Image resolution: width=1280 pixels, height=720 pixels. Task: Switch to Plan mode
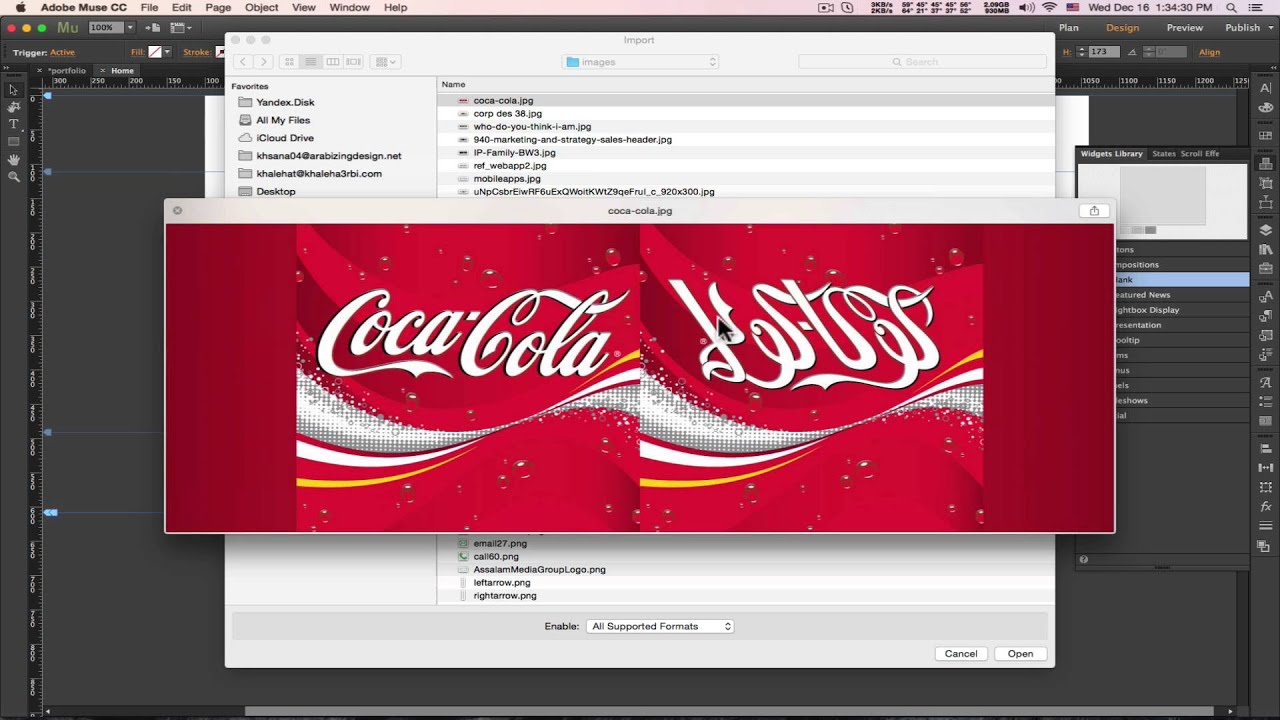click(x=1069, y=28)
